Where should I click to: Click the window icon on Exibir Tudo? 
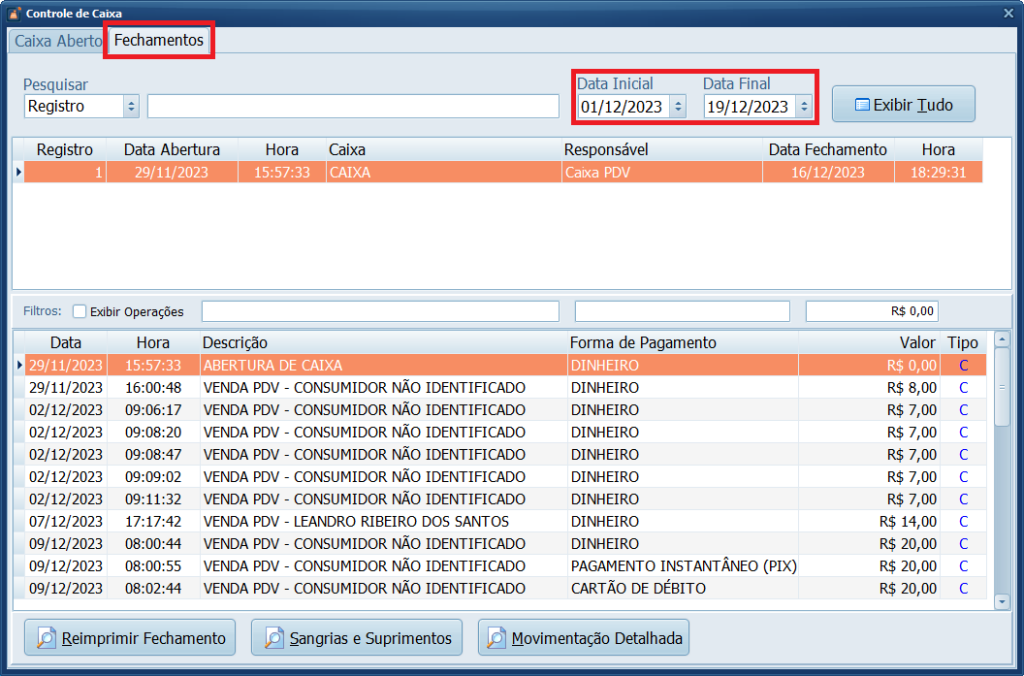pyautogui.click(x=861, y=104)
